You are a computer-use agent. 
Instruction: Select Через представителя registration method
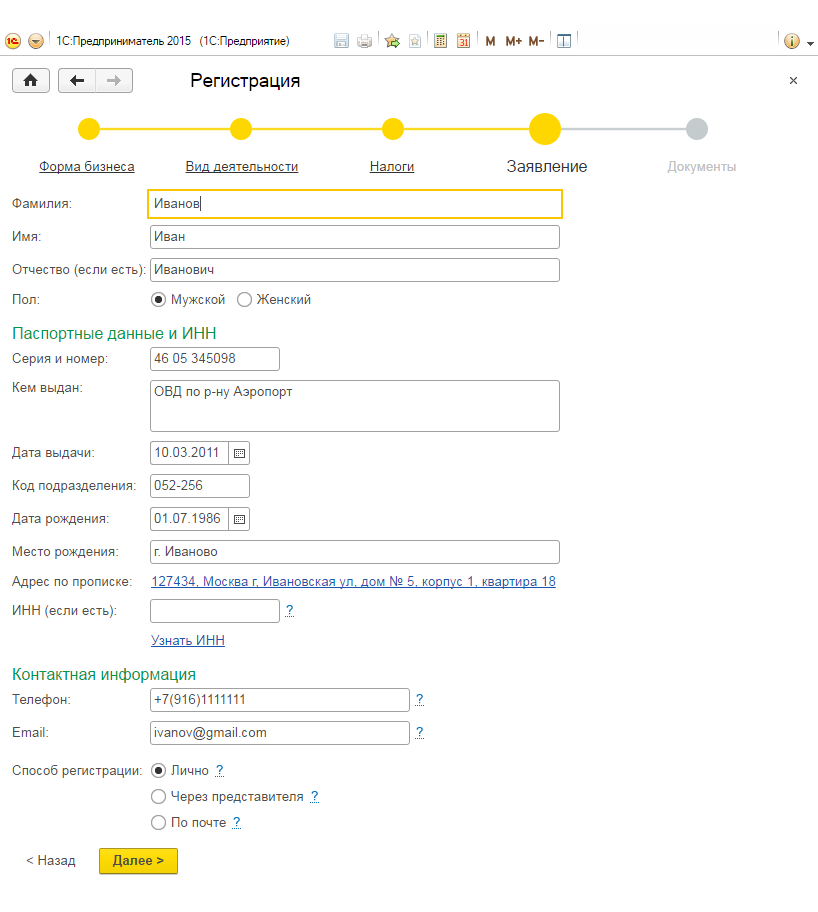158,796
